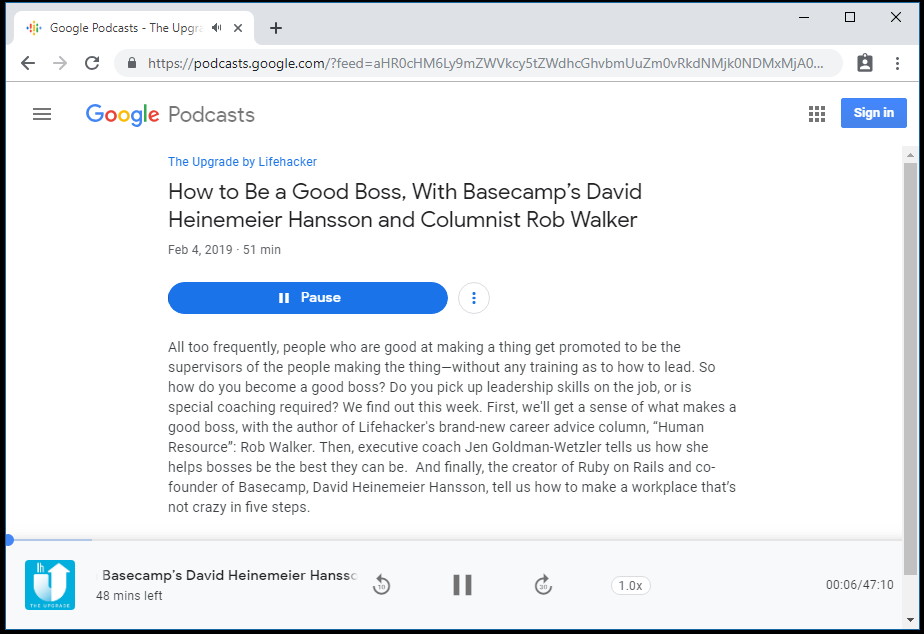Minimize the browser window
This screenshot has height=634, width=924.
pos(804,17)
